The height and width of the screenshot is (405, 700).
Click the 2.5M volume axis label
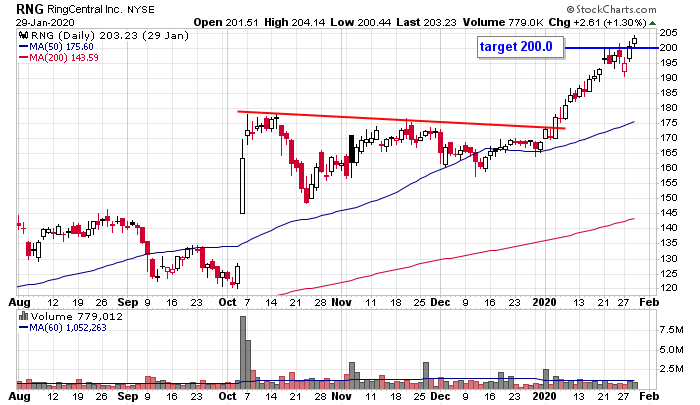(671, 369)
